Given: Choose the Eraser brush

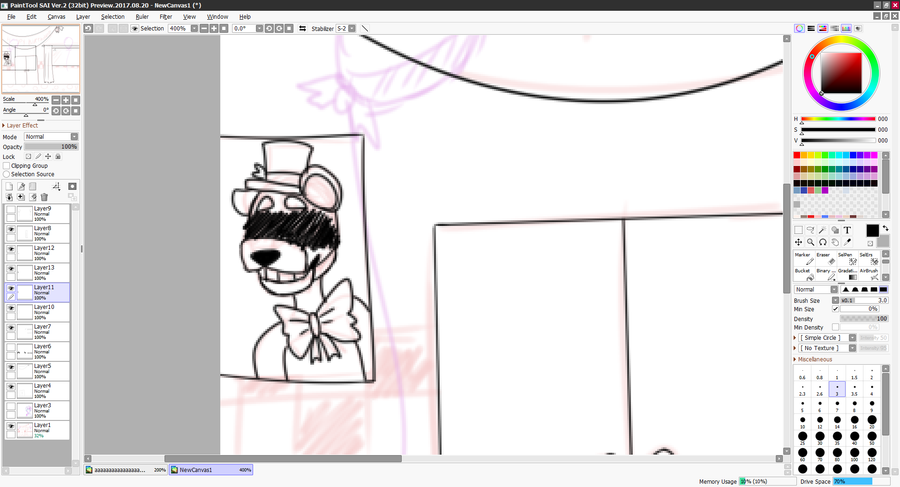Looking at the screenshot, I should coord(825,258).
